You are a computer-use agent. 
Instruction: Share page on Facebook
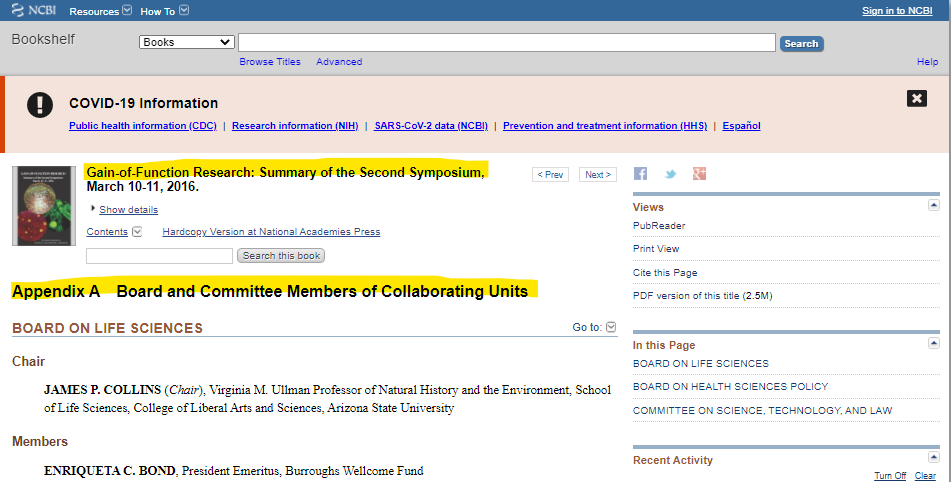[x=640, y=174]
